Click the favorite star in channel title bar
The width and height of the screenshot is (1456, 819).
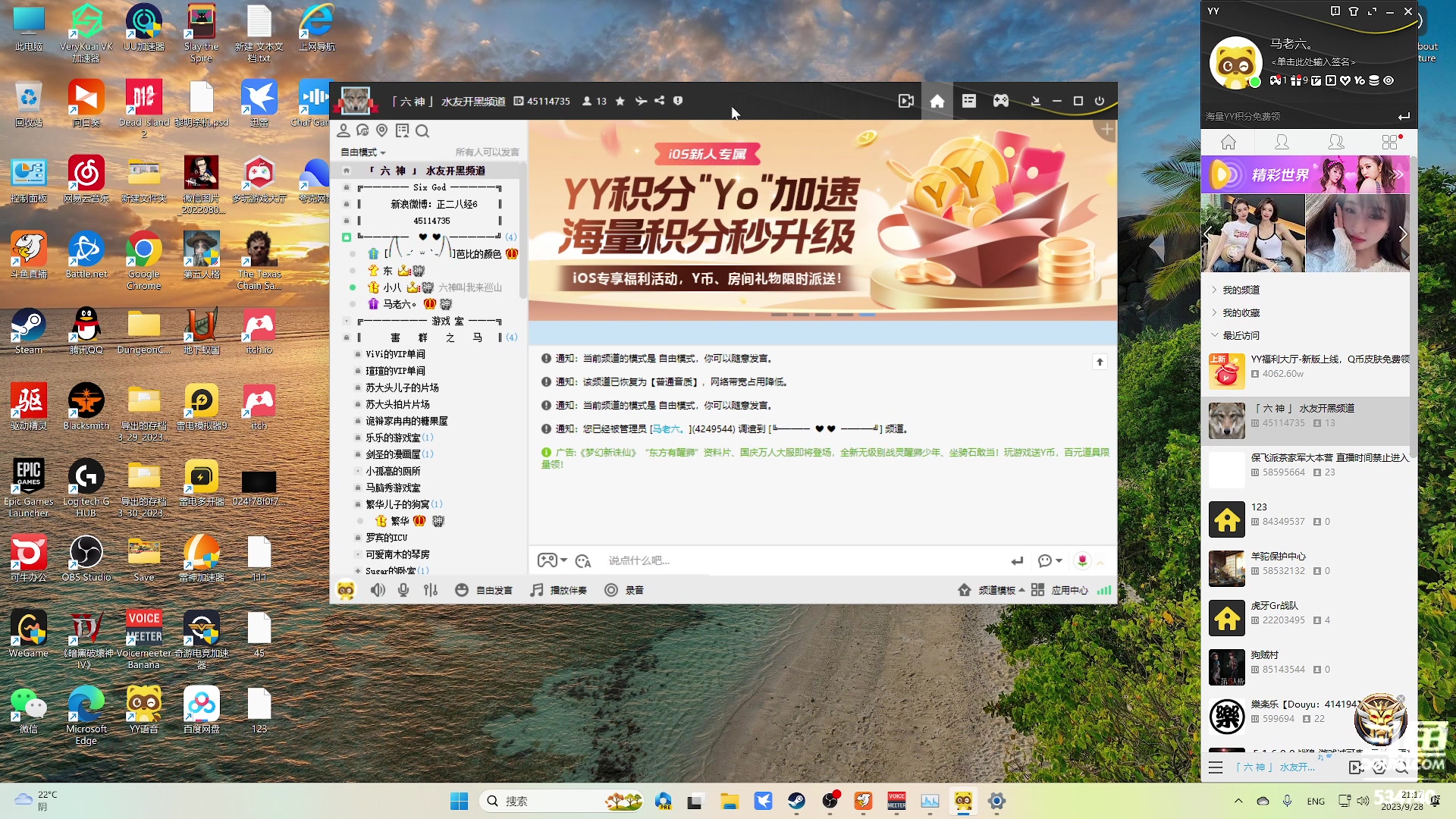pos(620,101)
